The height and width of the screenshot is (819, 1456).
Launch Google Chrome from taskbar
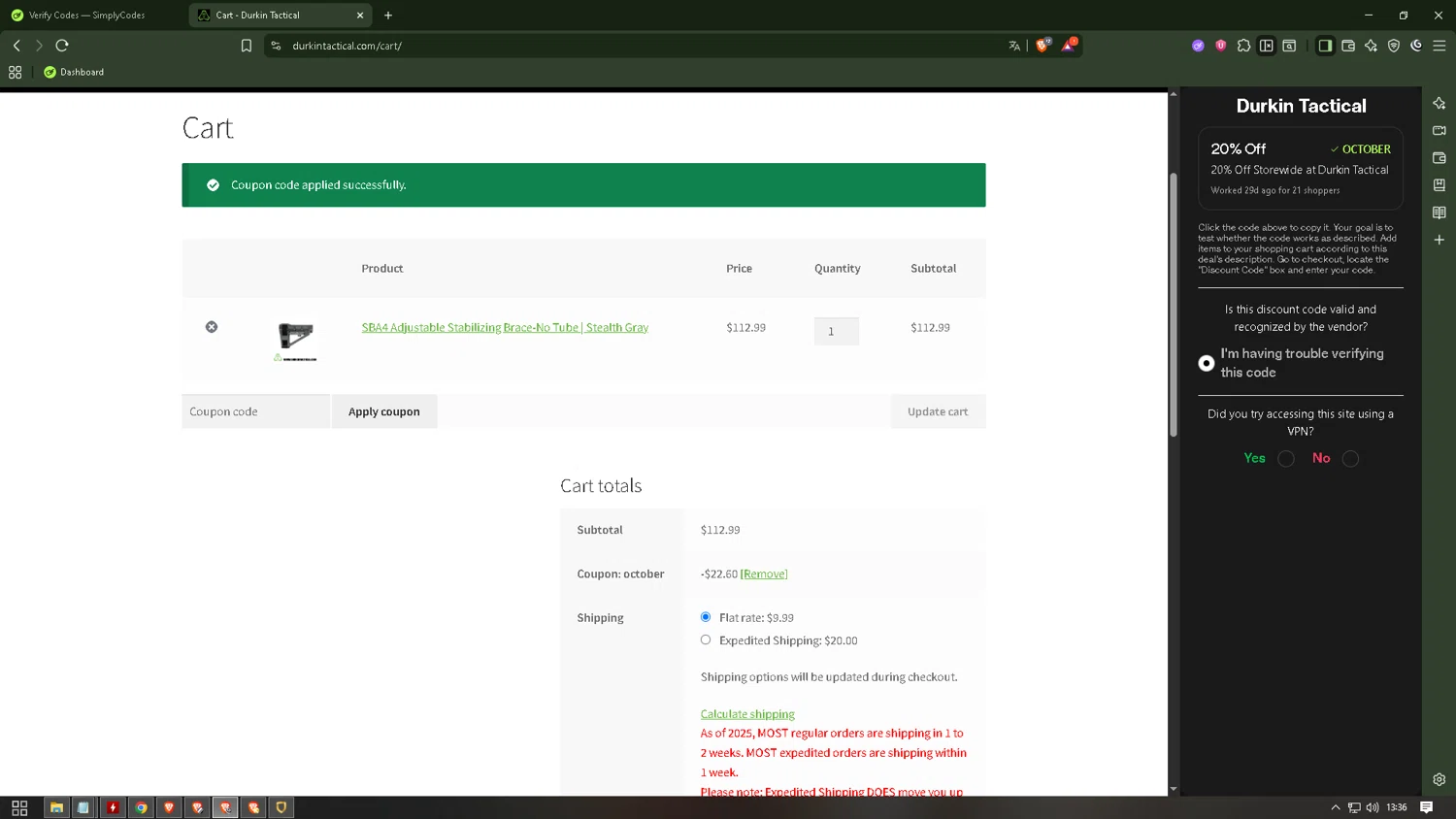tap(141, 807)
